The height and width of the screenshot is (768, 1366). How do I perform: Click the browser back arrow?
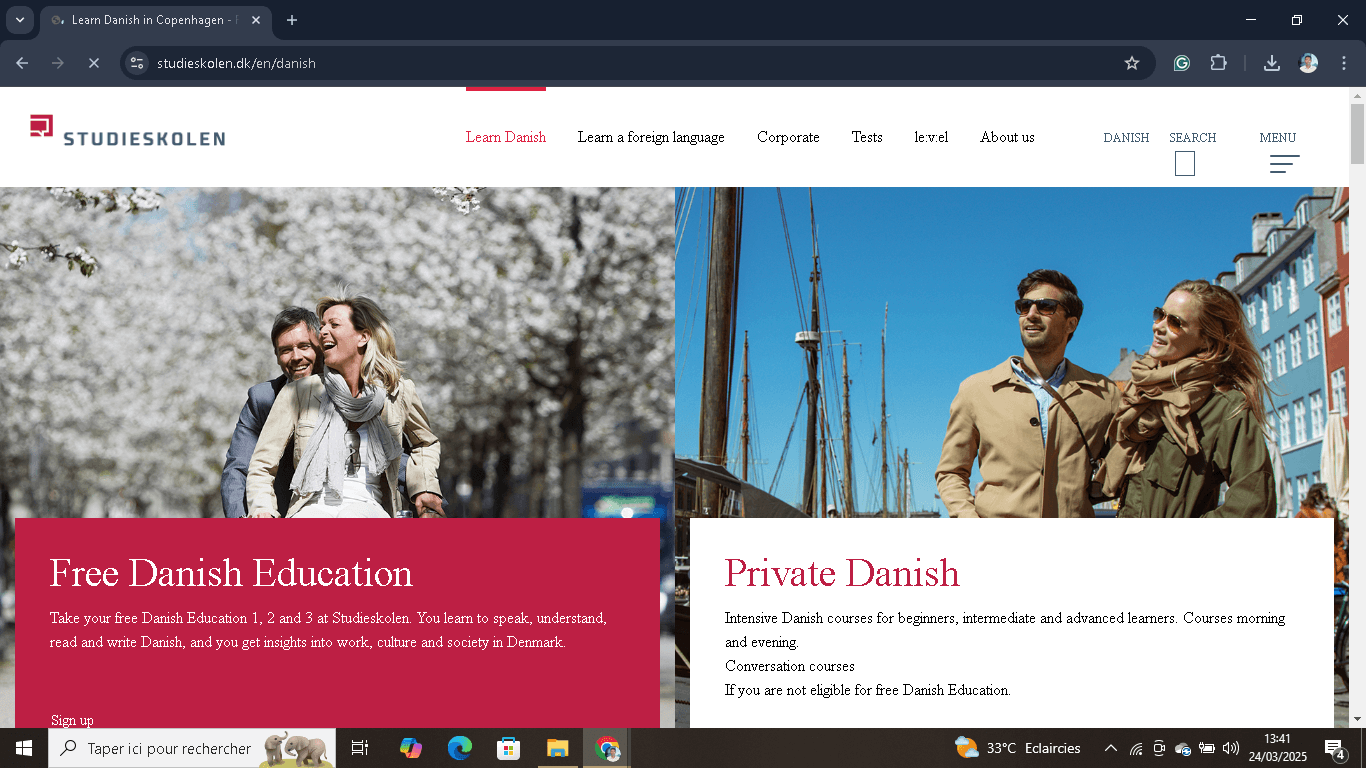pyautogui.click(x=21, y=62)
